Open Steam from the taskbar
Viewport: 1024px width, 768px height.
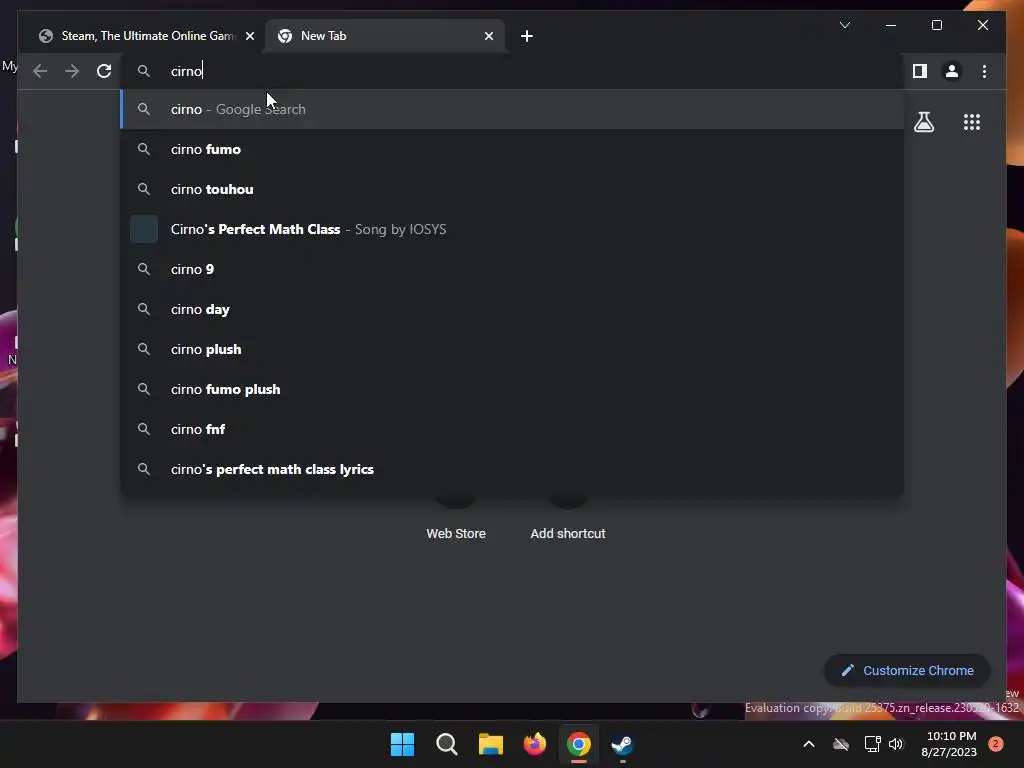pyautogui.click(x=622, y=744)
